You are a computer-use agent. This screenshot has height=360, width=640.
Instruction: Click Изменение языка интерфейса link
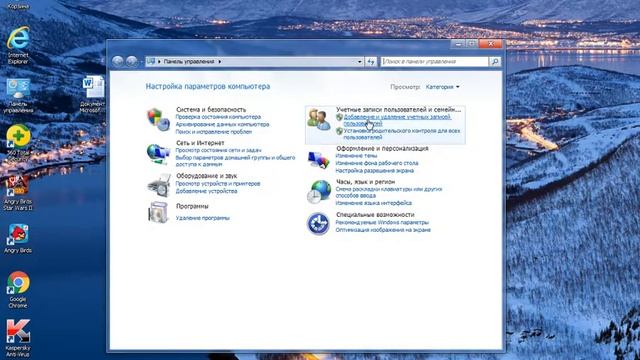pos(373,203)
